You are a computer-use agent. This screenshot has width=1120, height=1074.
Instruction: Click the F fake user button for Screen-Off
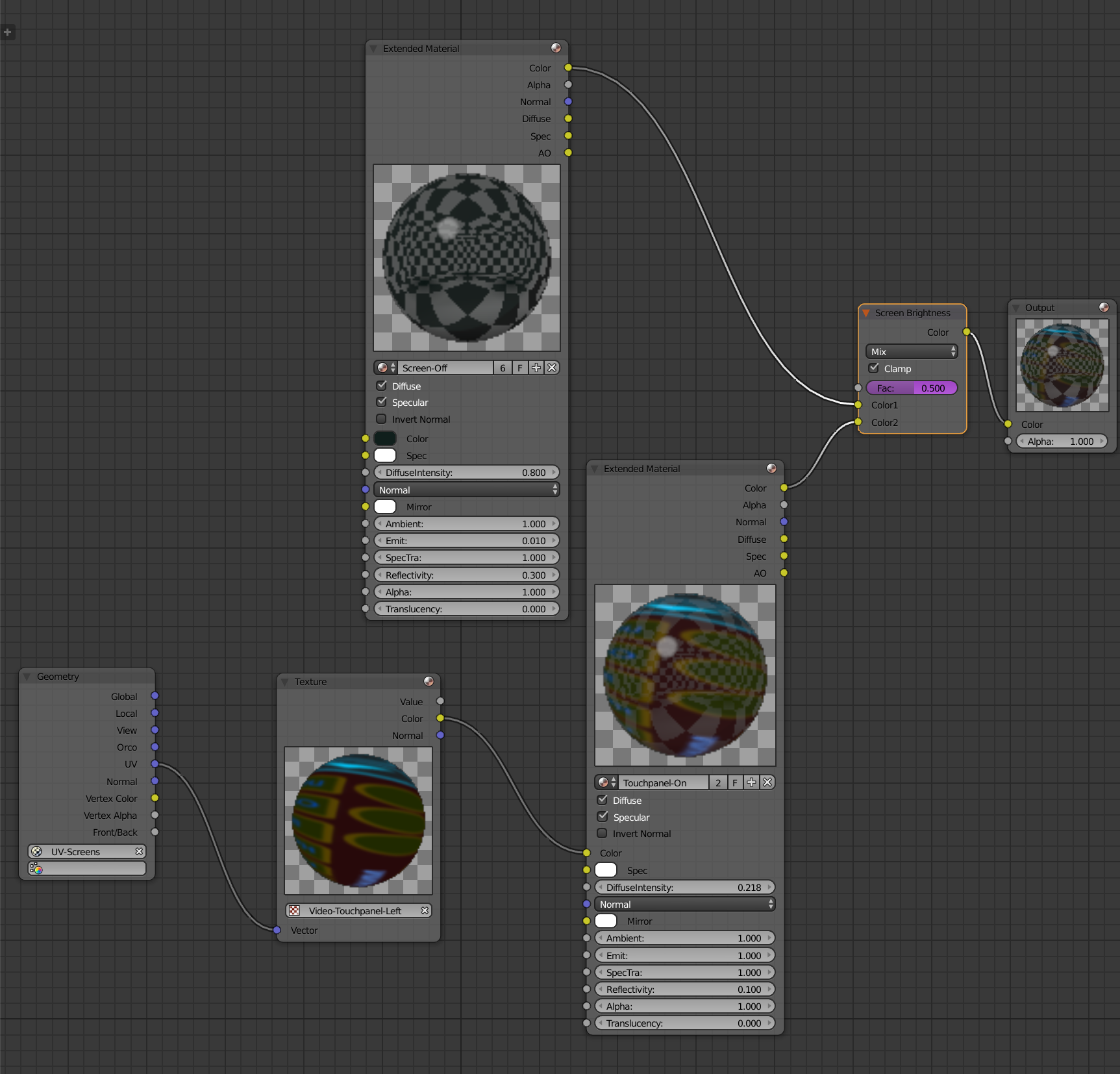pos(519,368)
